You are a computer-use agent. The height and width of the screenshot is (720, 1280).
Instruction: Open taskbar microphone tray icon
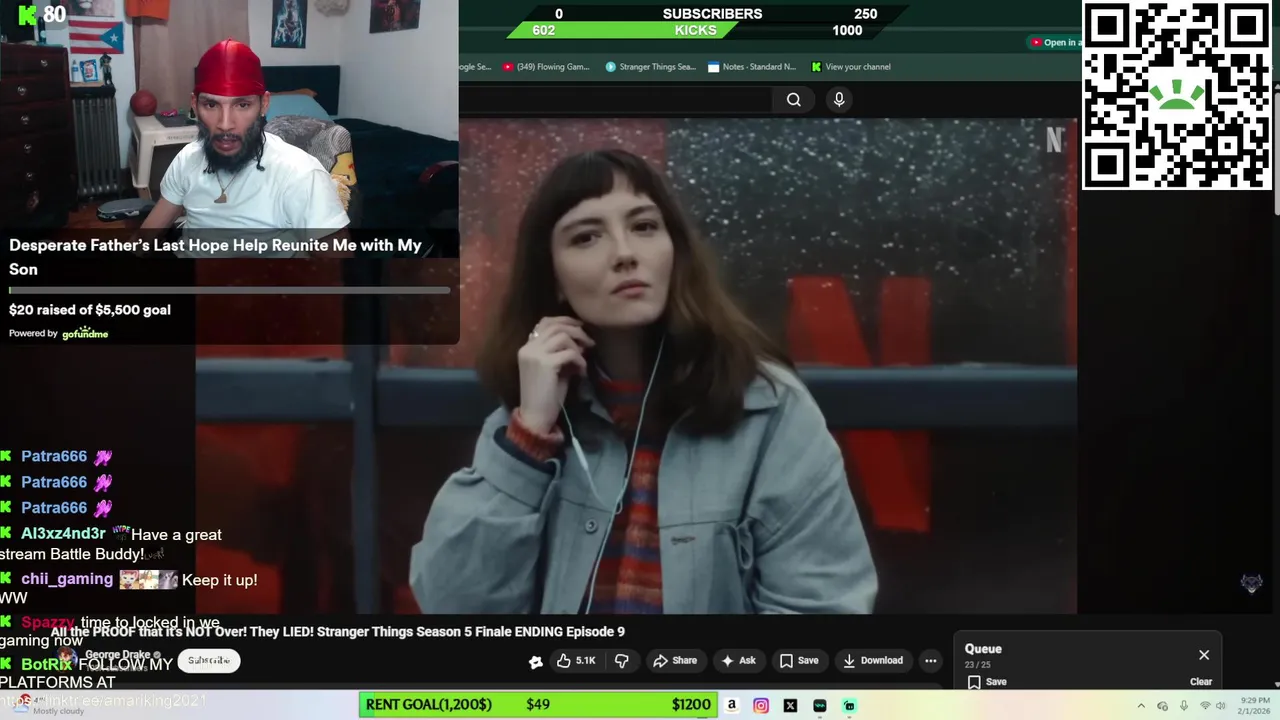coord(1184,706)
